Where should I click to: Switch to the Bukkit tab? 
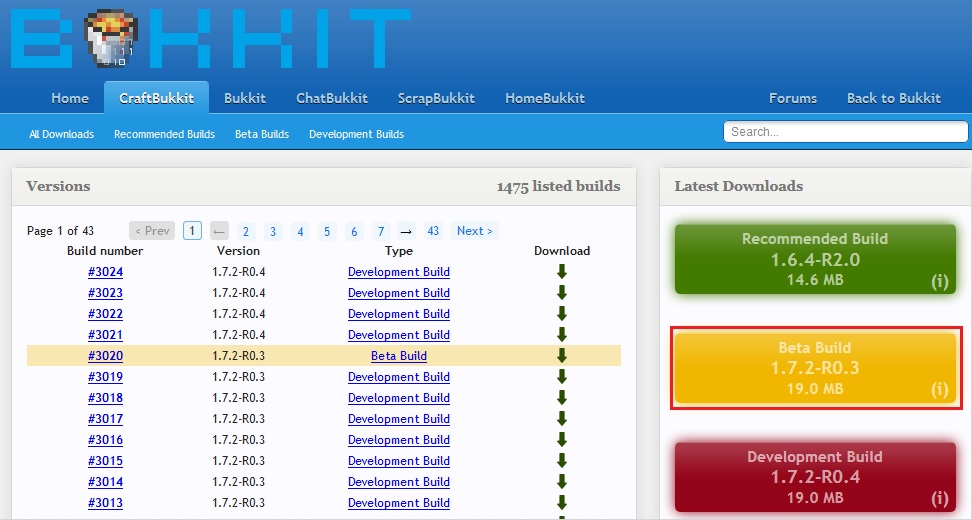tap(245, 98)
